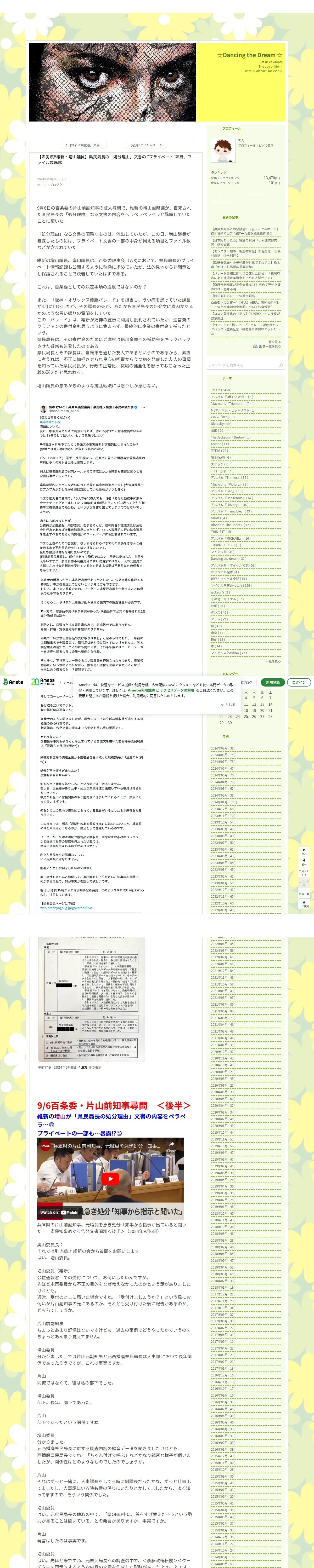Click the tweet options ellipsis icon
The image size is (314, 1568).
[143, 407]
